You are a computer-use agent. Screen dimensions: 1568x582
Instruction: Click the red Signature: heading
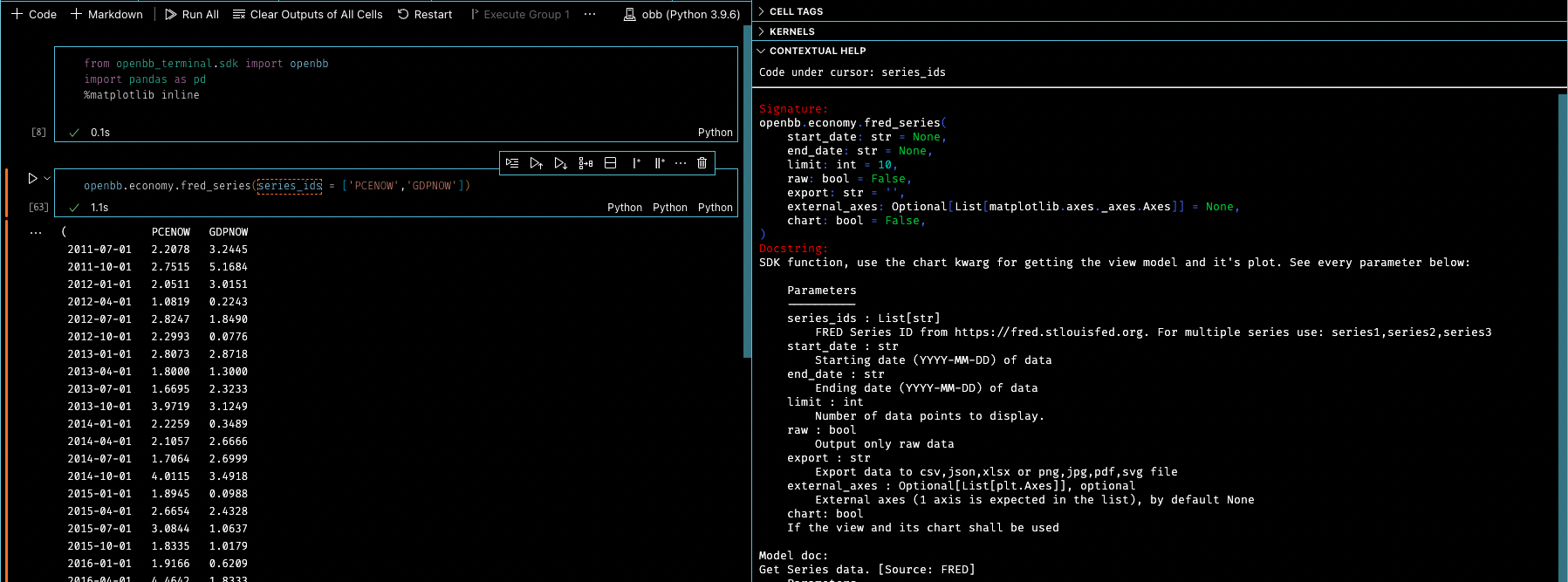pyautogui.click(x=793, y=109)
